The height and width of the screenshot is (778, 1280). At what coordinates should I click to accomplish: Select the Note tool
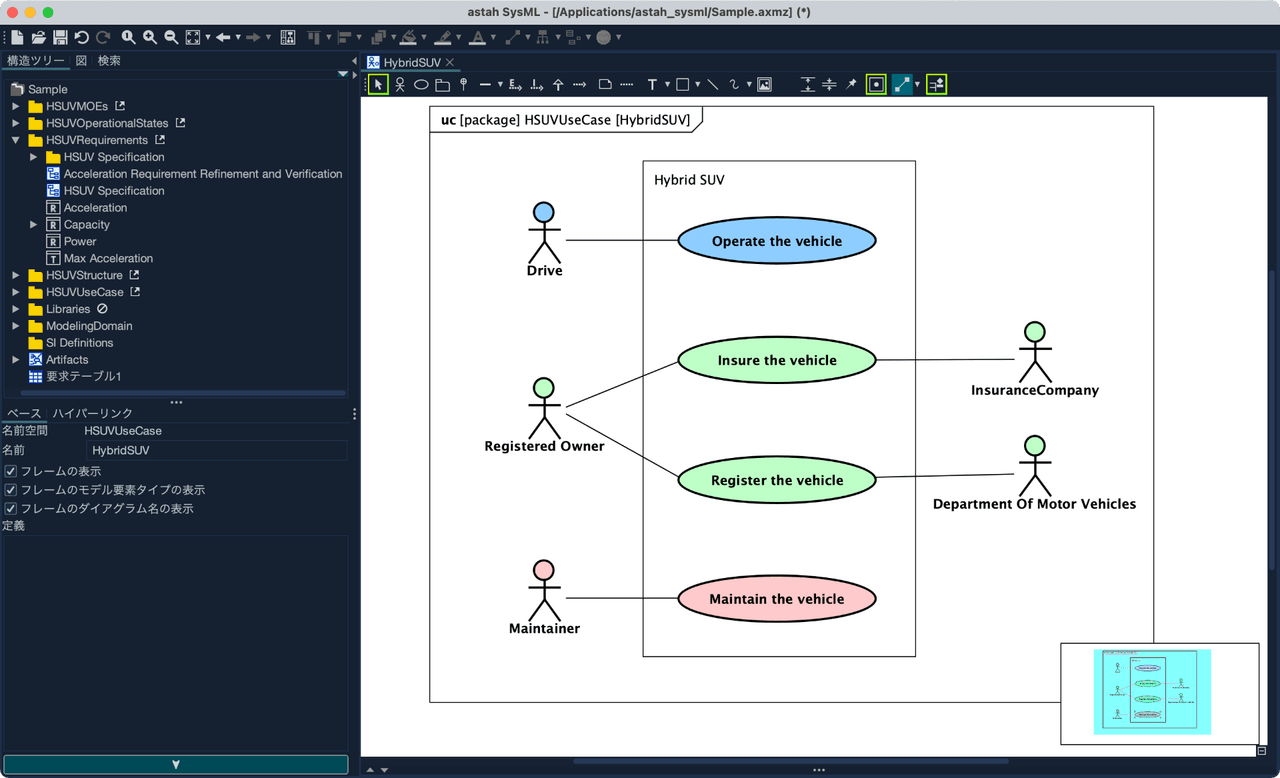(605, 85)
